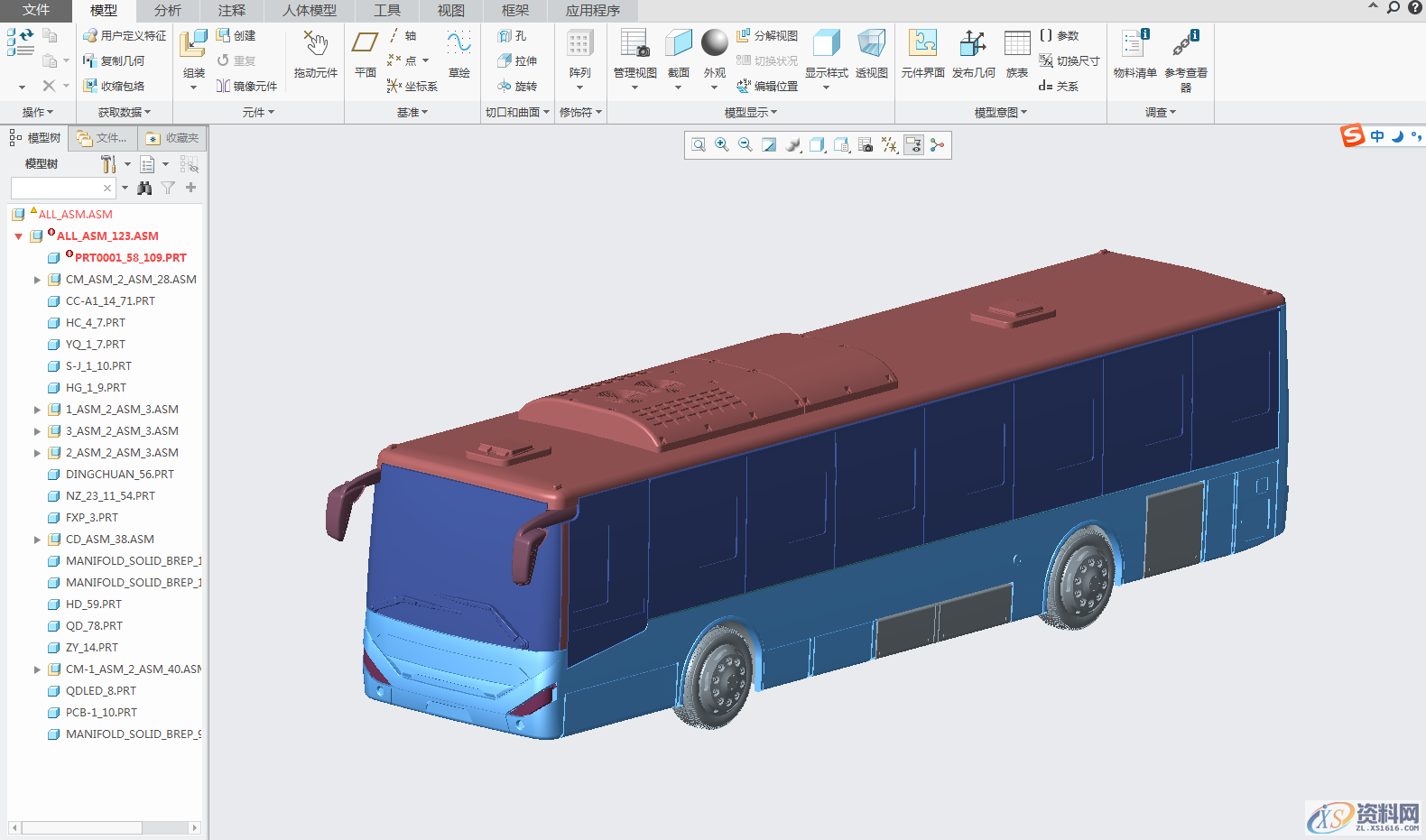1426x840 pixels.
Task: Click the model tree horizontal scrollbar
Action: (81, 827)
